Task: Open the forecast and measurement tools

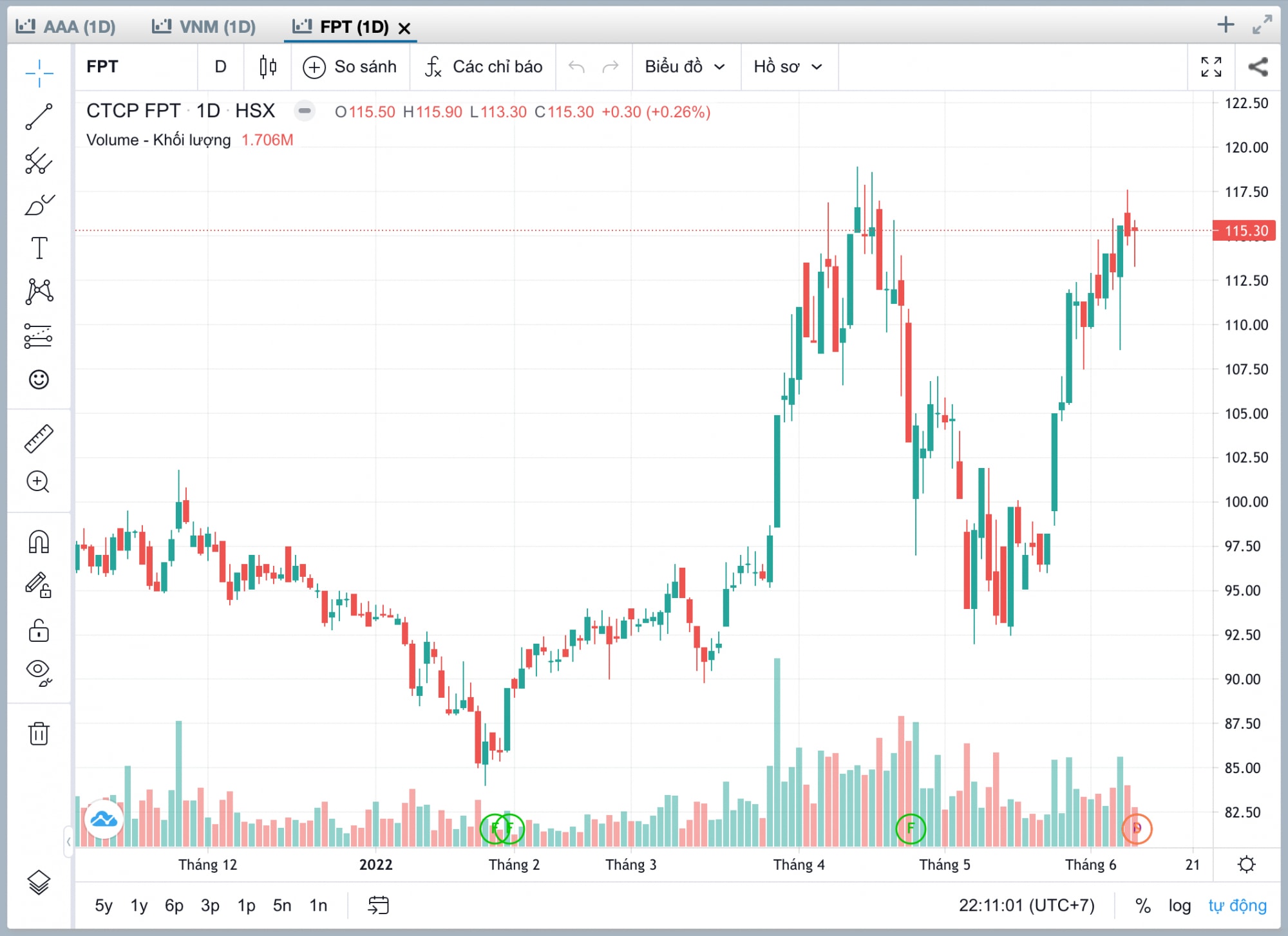Action: coord(39,335)
